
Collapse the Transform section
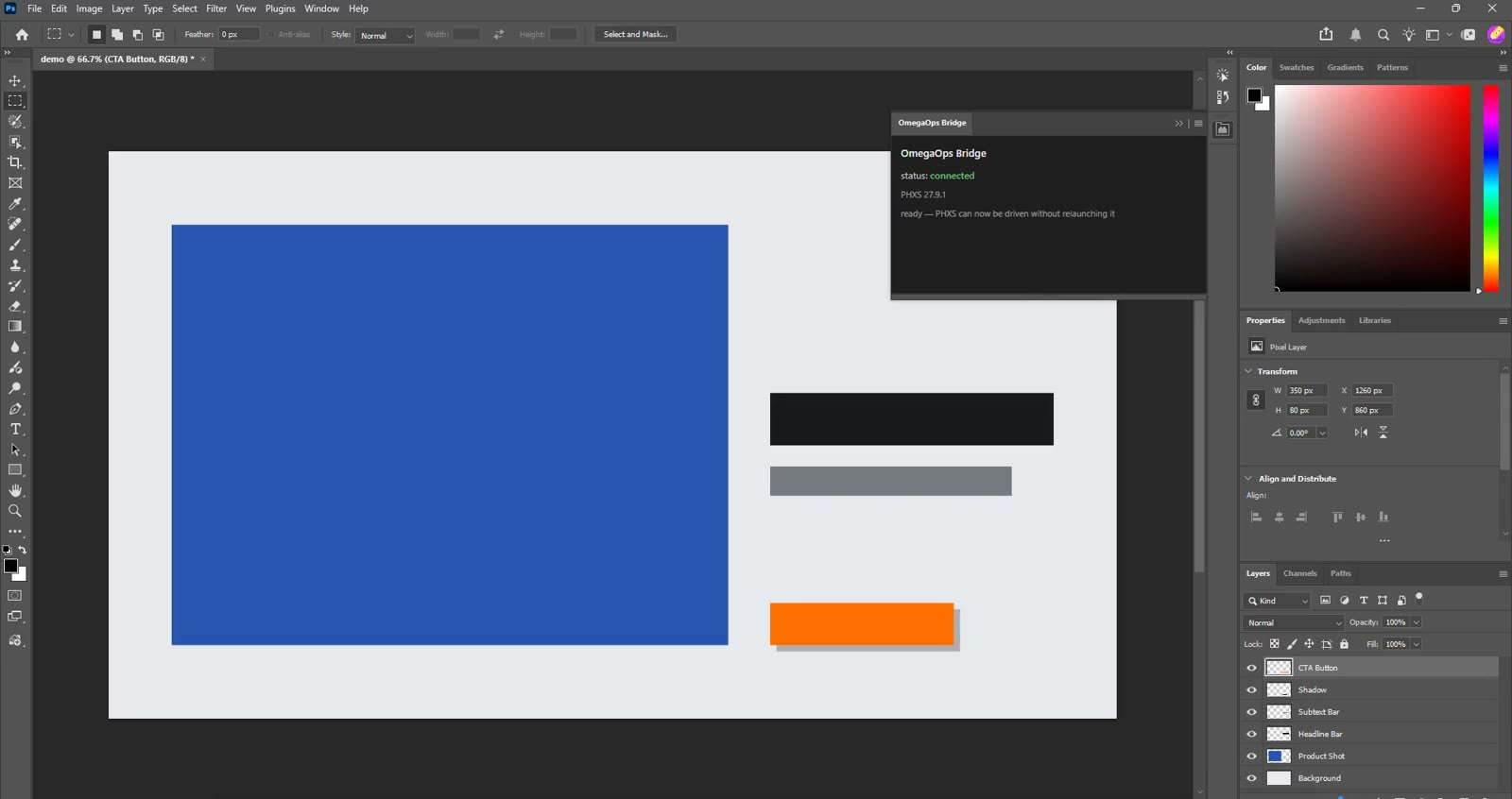click(x=1248, y=371)
